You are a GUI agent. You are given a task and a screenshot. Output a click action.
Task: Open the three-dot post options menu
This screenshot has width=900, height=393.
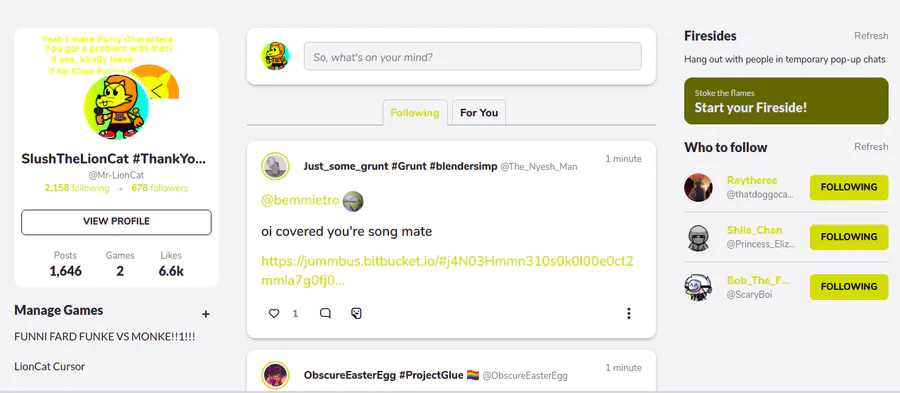pos(629,313)
